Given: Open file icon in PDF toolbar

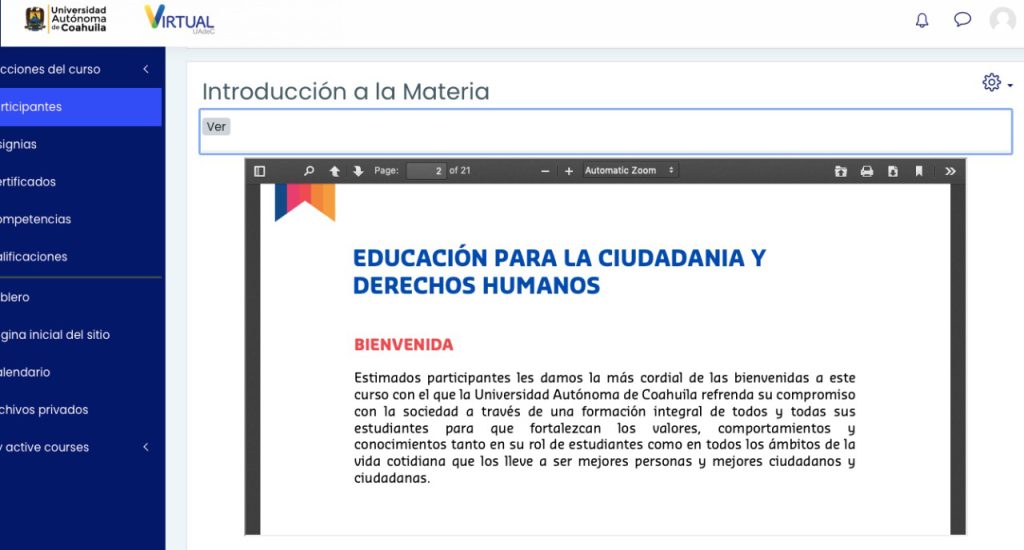Looking at the screenshot, I should point(841,171).
